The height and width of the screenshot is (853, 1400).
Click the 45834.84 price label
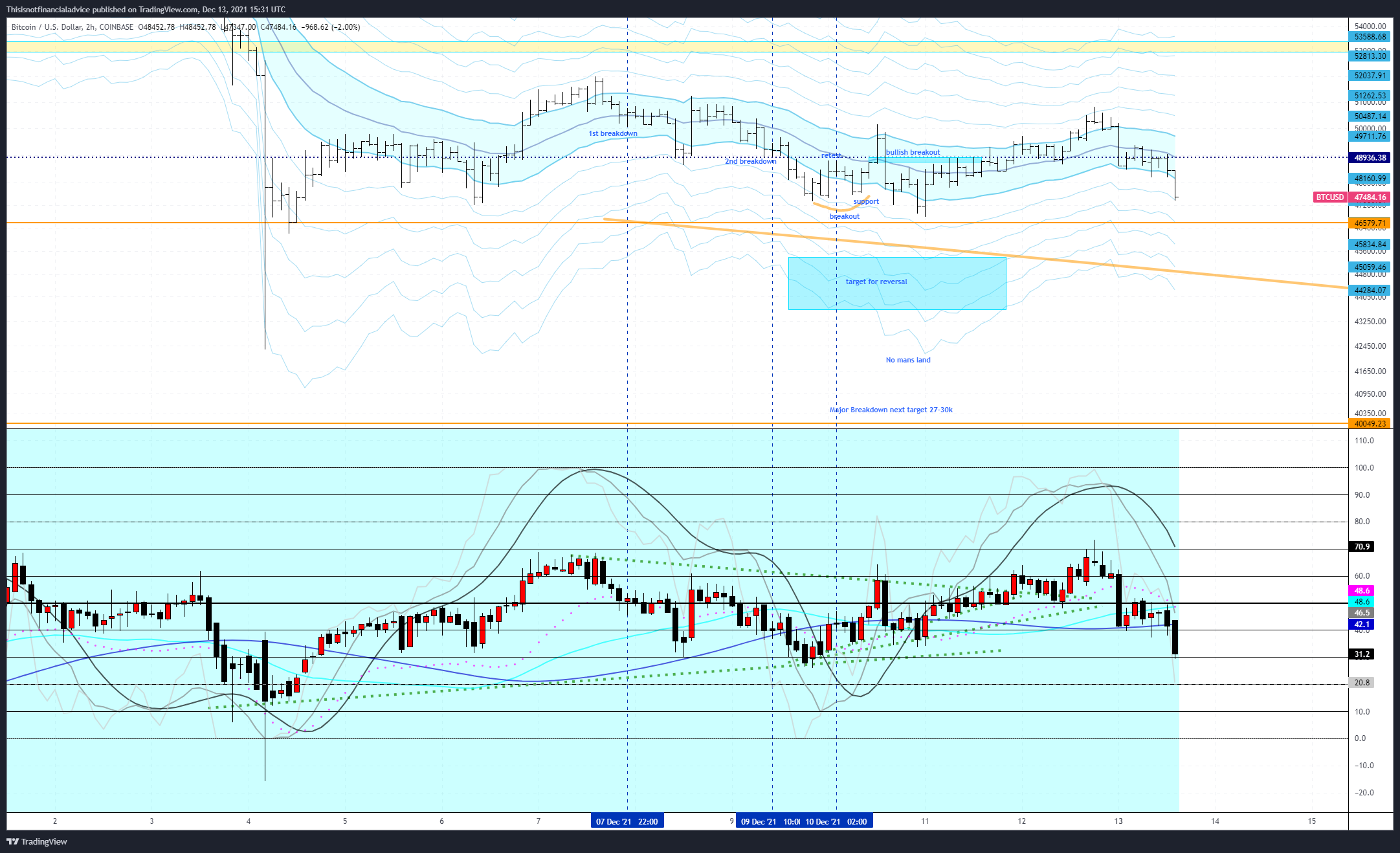1370,245
